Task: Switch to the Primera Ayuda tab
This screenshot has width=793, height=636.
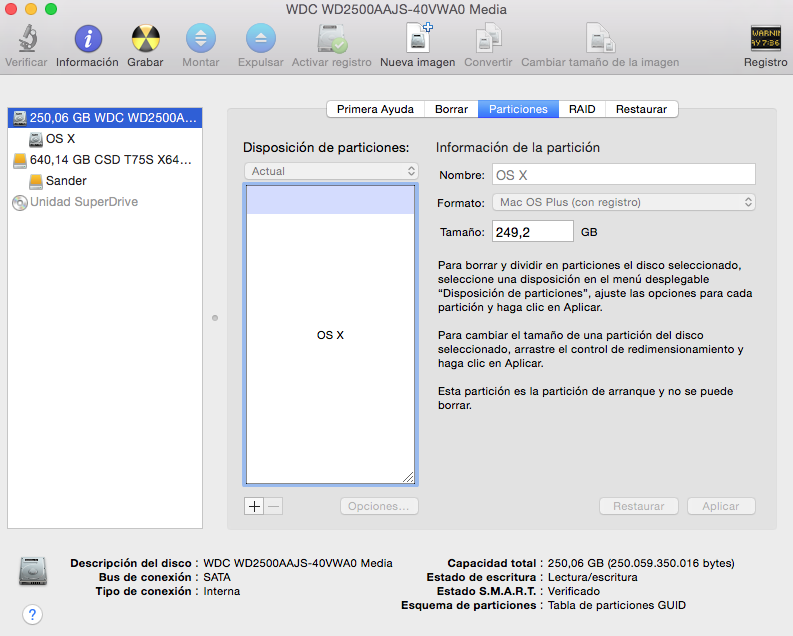Action: click(x=375, y=109)
